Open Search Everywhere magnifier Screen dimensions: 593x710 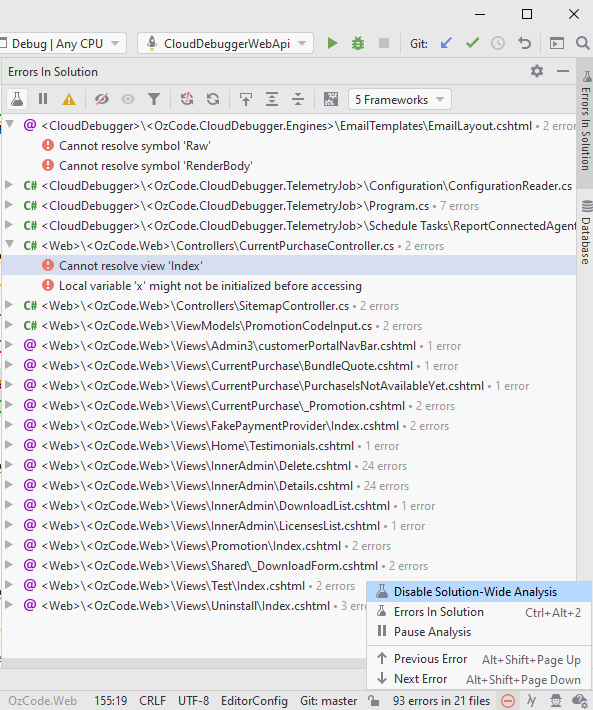[x=582, y=43]
